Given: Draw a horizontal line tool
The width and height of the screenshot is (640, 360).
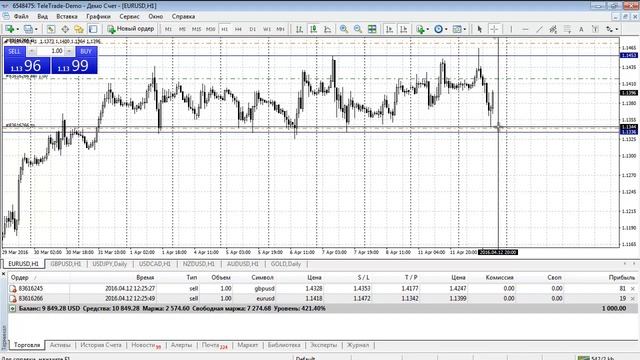Looking at the screenshot, I should [525, 29].
